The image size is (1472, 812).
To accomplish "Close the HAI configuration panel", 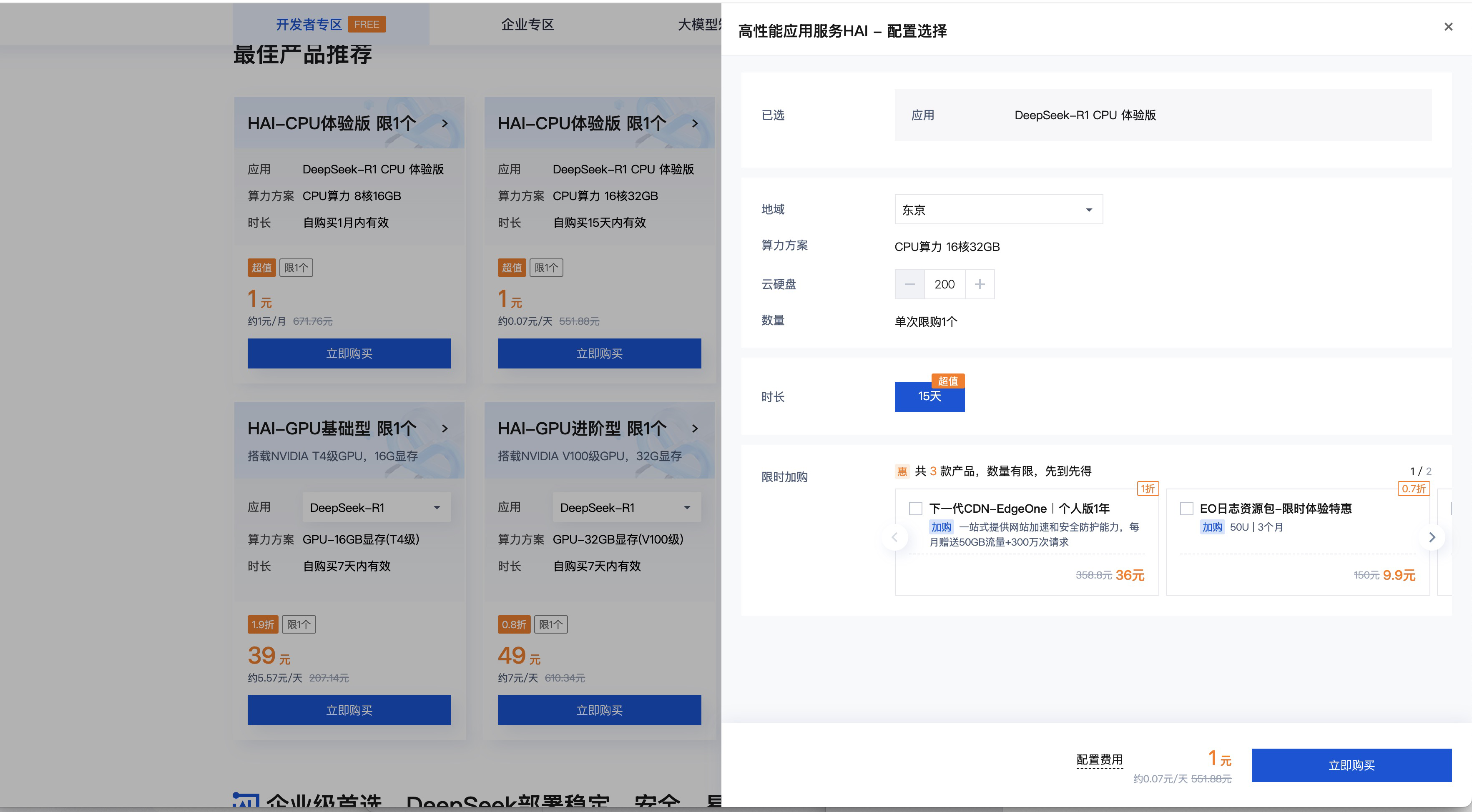I will click(1448, 27).
